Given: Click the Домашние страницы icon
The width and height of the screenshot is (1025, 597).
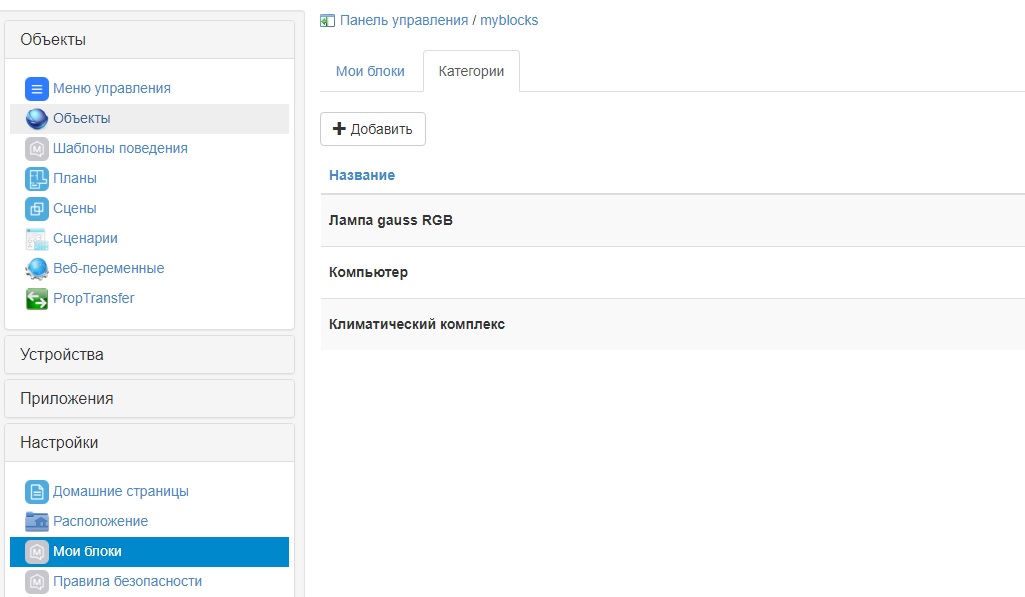Looking at the screenshot, I should point(37,492).
